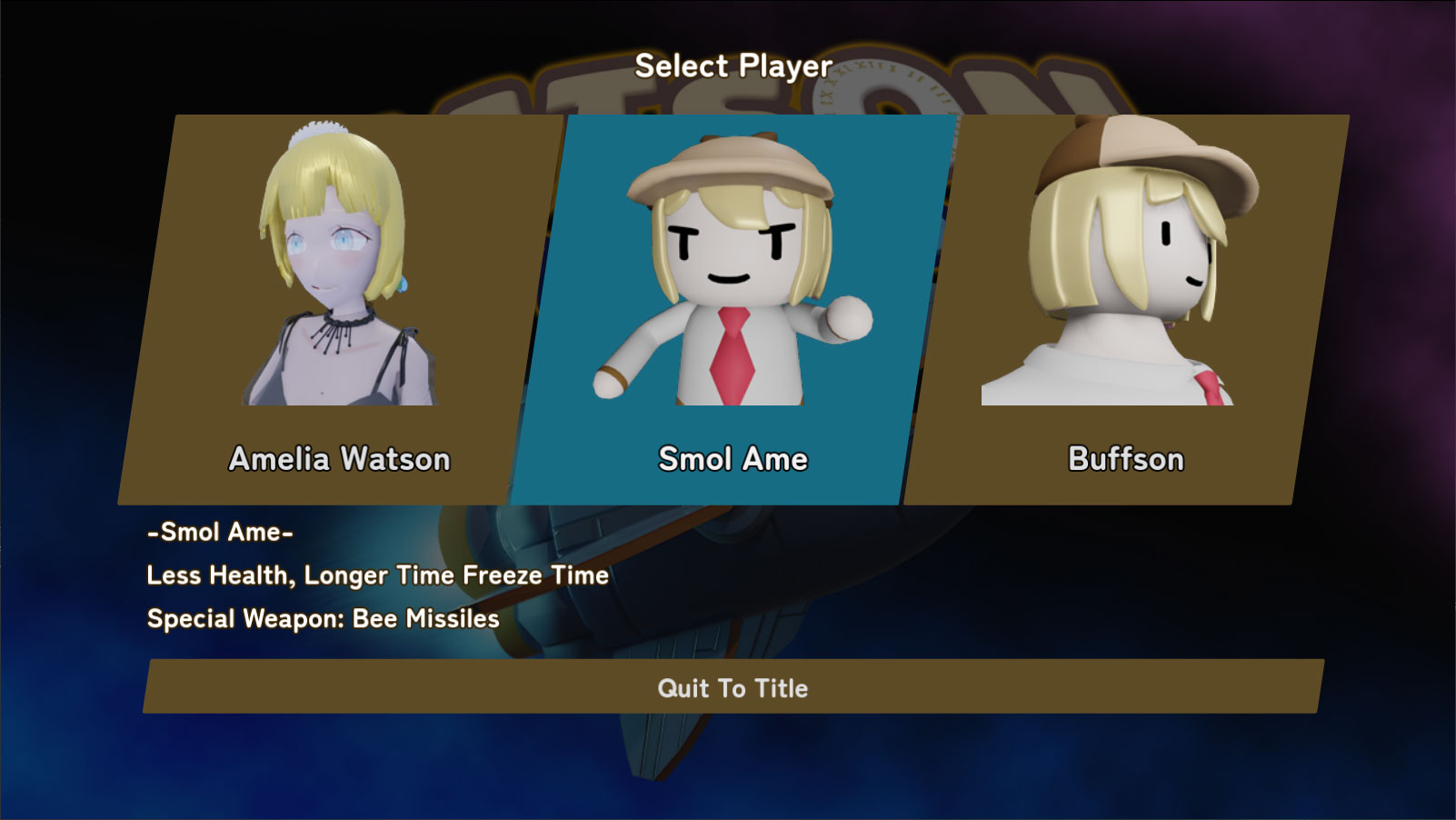
Task: Click 'Less Health, Longer Time Freeze Time' text
Action: tap(377, 575)
